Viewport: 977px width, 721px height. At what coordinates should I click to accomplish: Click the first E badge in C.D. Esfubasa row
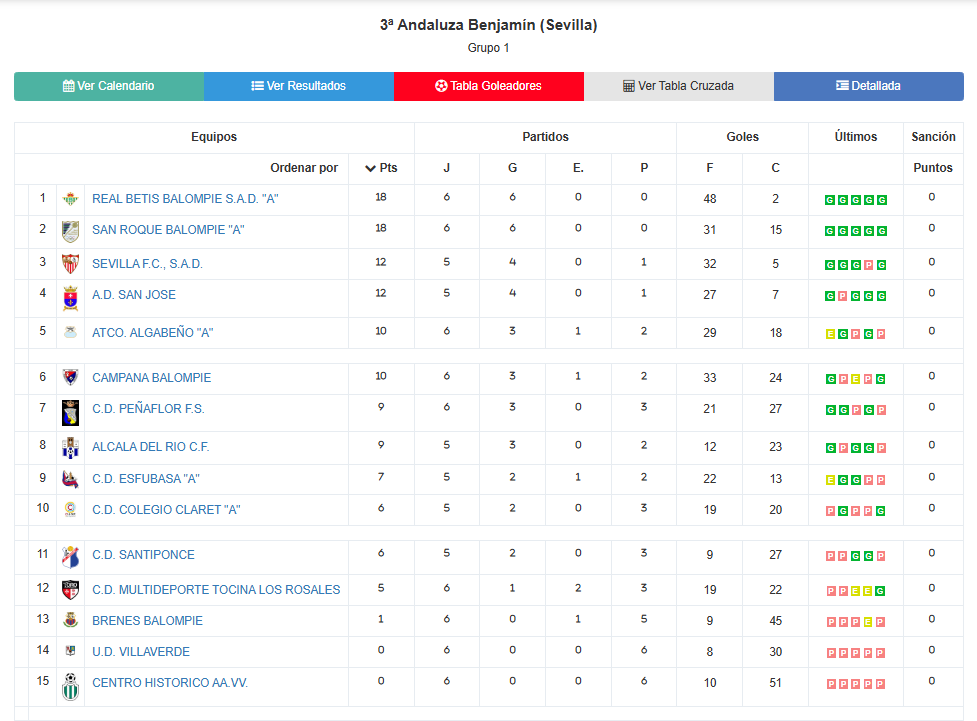pos(830,480)
